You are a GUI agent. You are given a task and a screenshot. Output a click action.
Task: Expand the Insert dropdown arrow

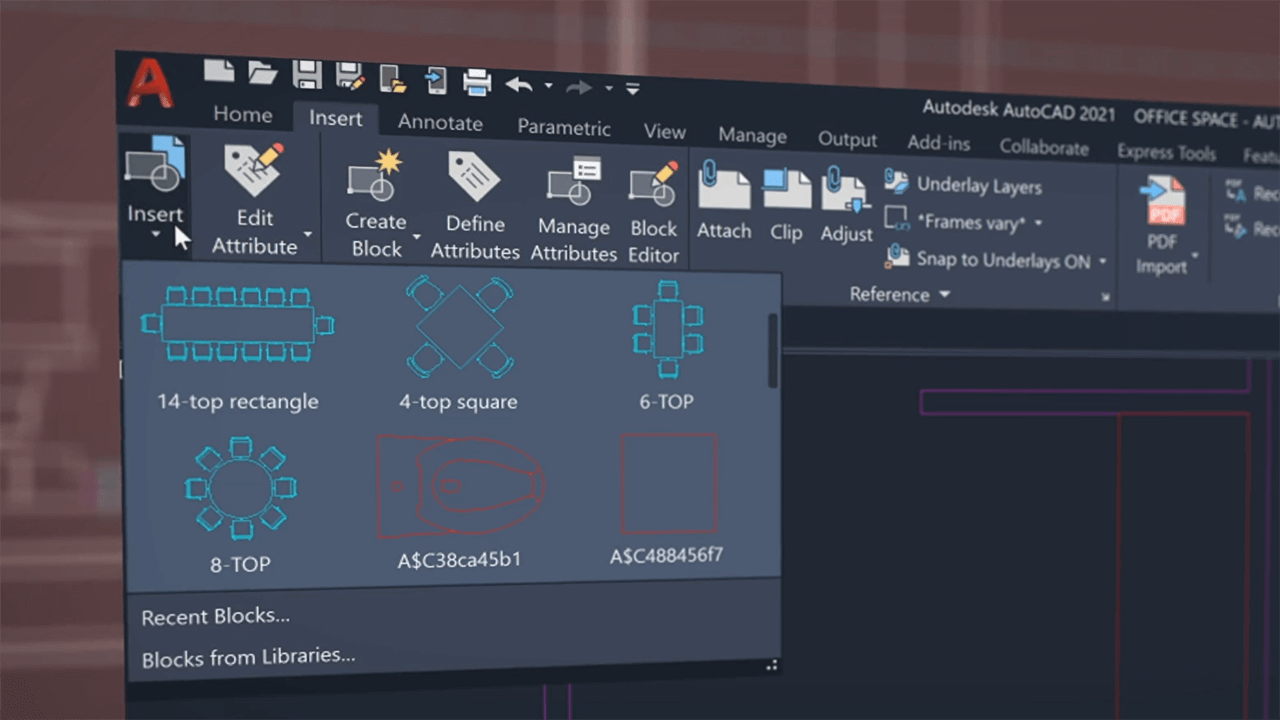click(155, 232)
